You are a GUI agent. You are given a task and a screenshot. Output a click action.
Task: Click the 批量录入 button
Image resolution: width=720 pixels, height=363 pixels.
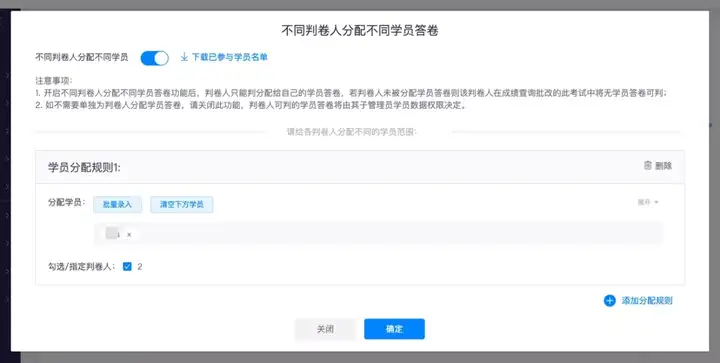[117, 205]
